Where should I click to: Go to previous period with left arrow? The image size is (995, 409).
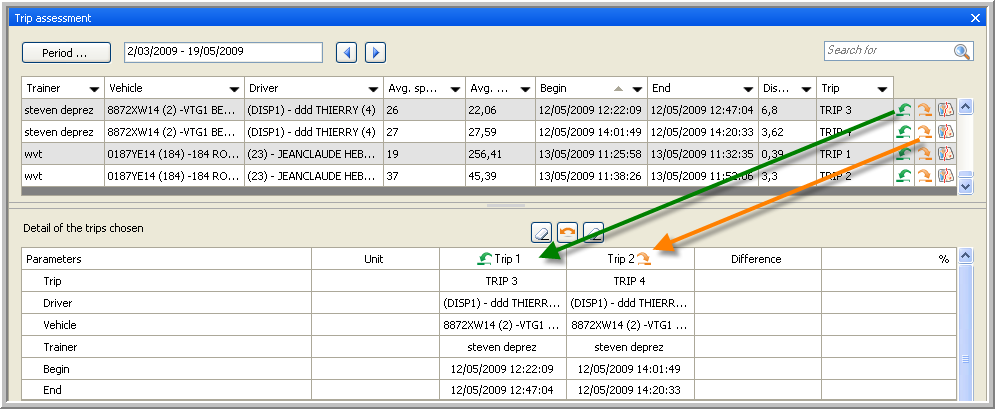pos(346,52)
